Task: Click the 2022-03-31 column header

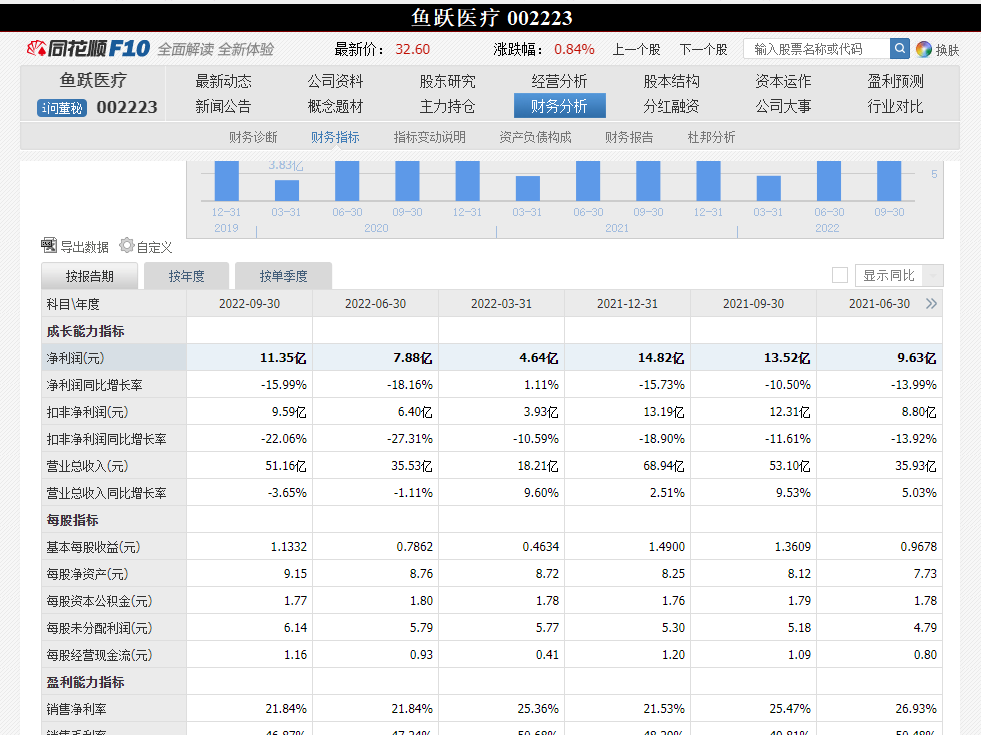Action: click(501, 304)
